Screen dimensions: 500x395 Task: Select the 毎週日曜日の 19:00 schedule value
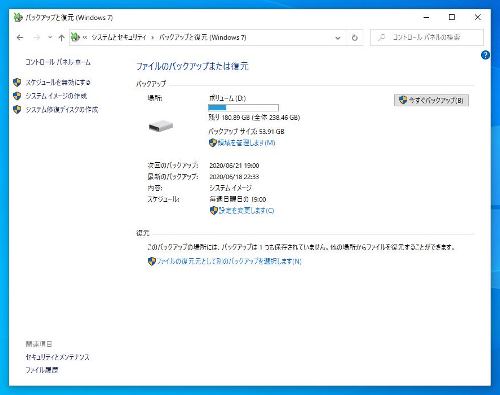(x=238, y=199)
